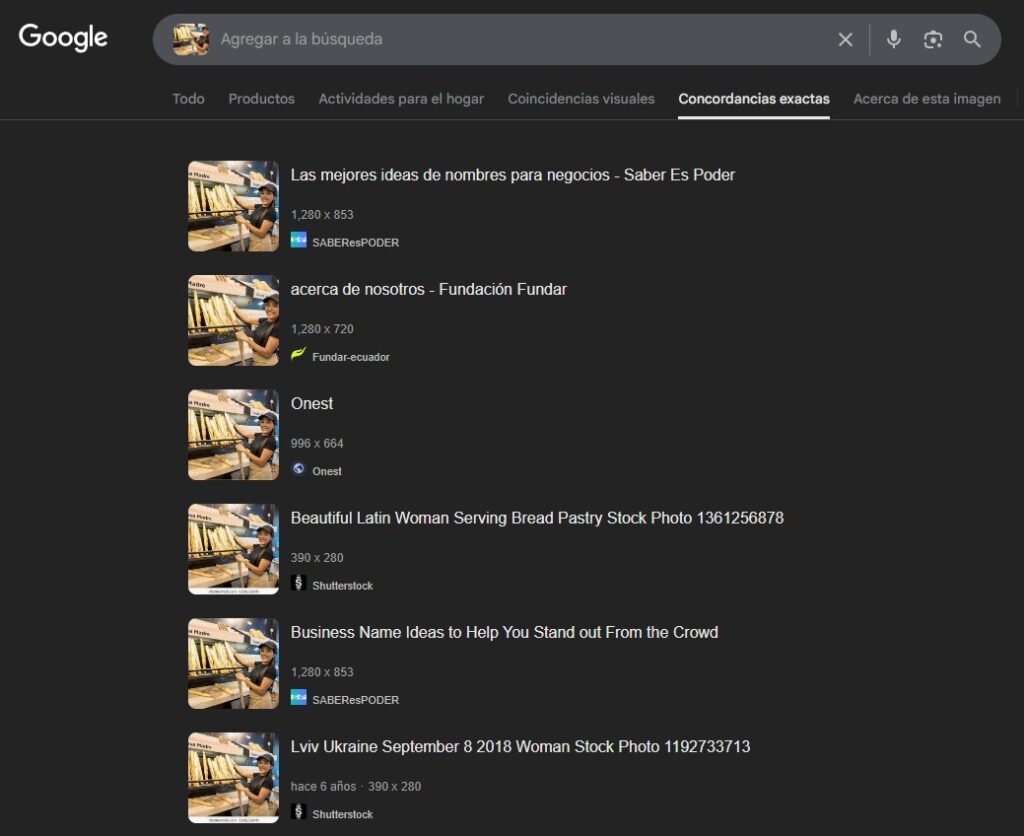Click '390 x 280' under 'Beautiful Latin Woman' result
The width and height of the screenshot is (1024, 836).
coord(317,558)
